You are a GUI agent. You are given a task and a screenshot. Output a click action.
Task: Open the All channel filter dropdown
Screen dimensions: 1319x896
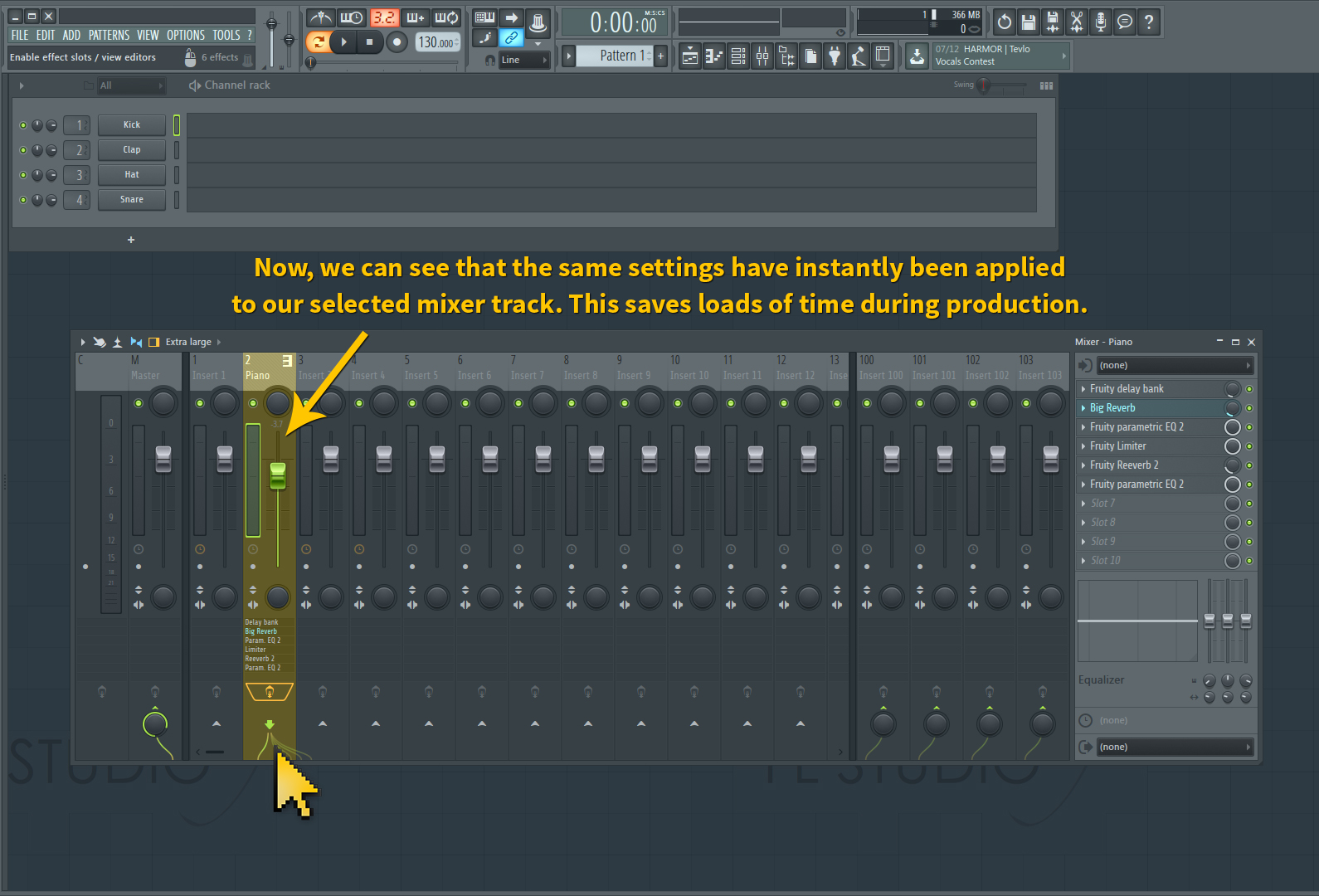[131, 85]
